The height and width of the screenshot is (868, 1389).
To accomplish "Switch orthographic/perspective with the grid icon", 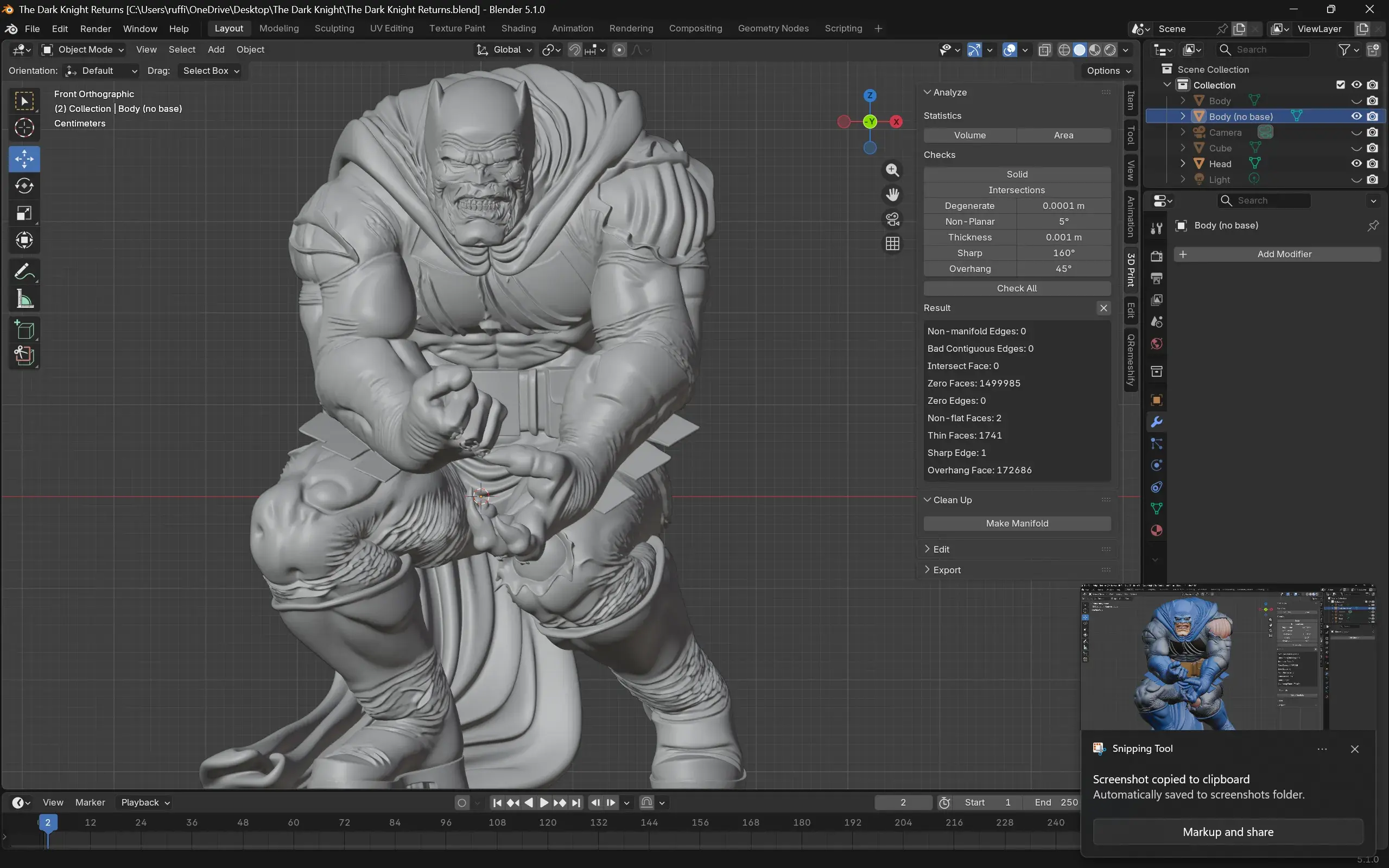I will tap(892, 244).
